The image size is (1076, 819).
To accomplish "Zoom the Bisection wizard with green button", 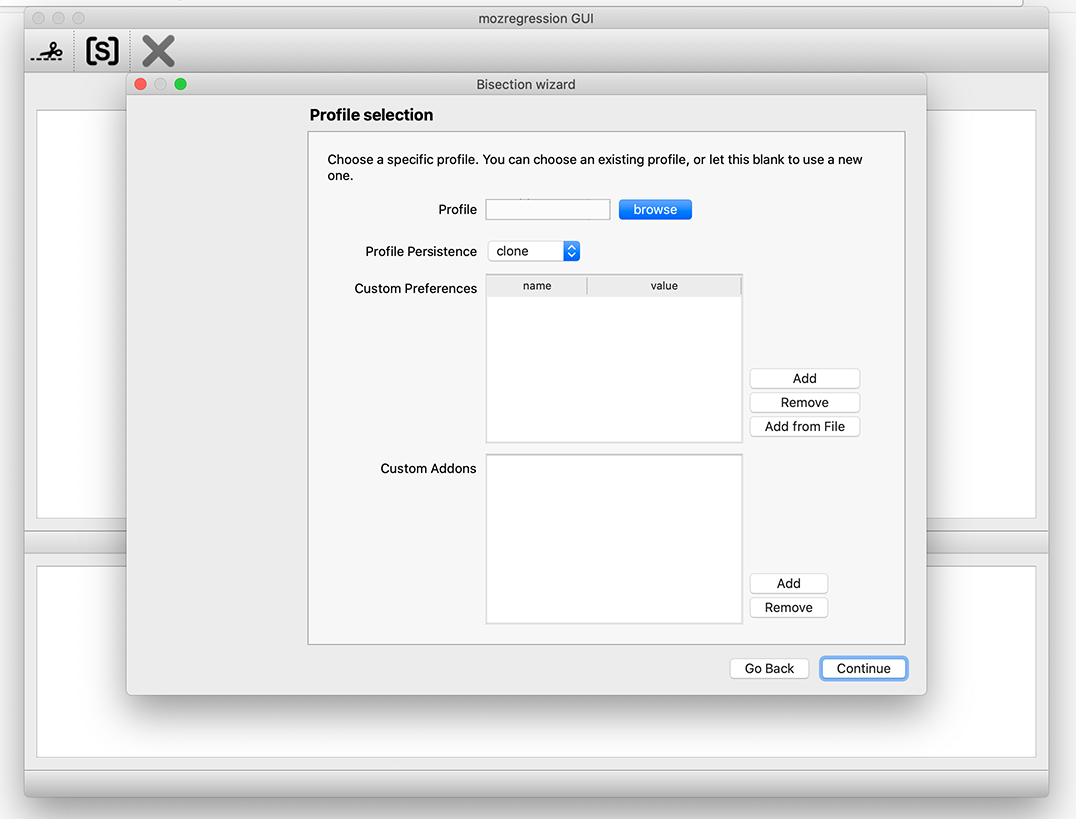I will tap(180, 84).
